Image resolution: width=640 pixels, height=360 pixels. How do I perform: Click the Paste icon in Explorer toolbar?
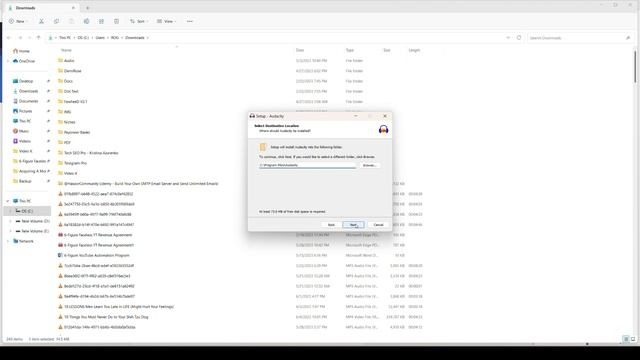pyautogui.click(x=71, y=21)
